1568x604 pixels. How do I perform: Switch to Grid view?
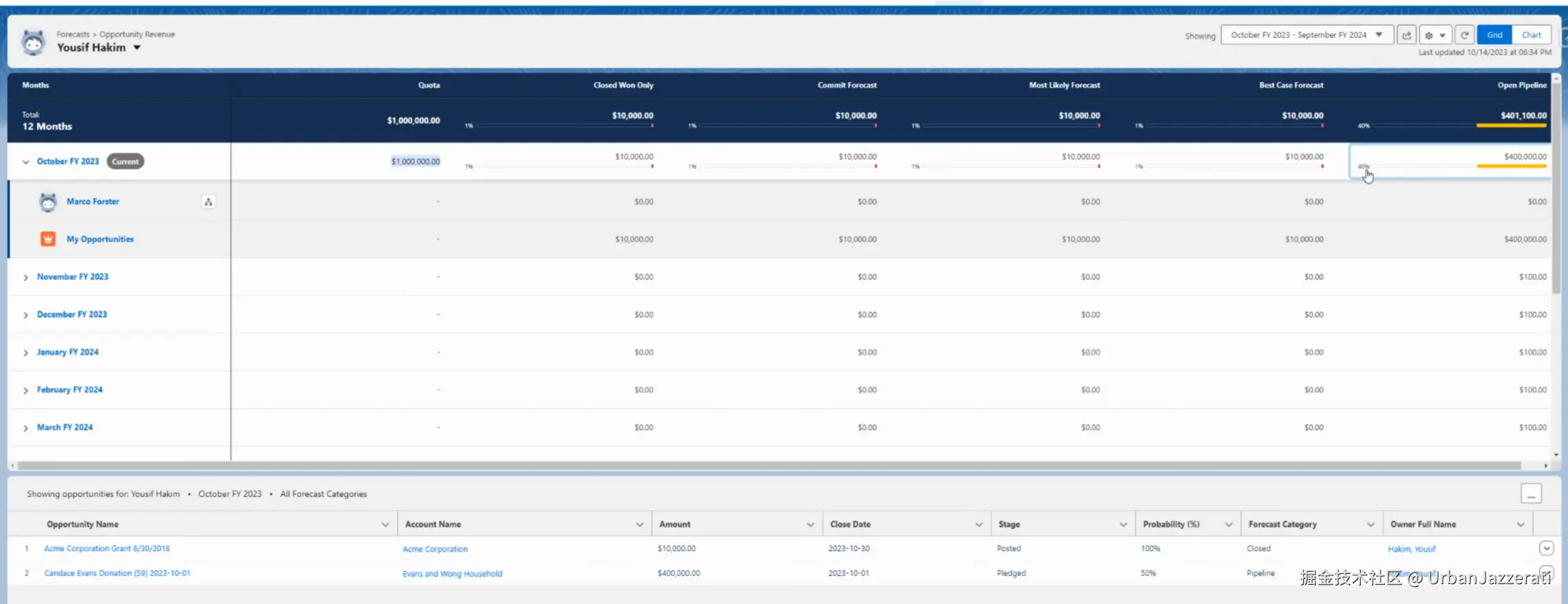[x=1495, y=35]
